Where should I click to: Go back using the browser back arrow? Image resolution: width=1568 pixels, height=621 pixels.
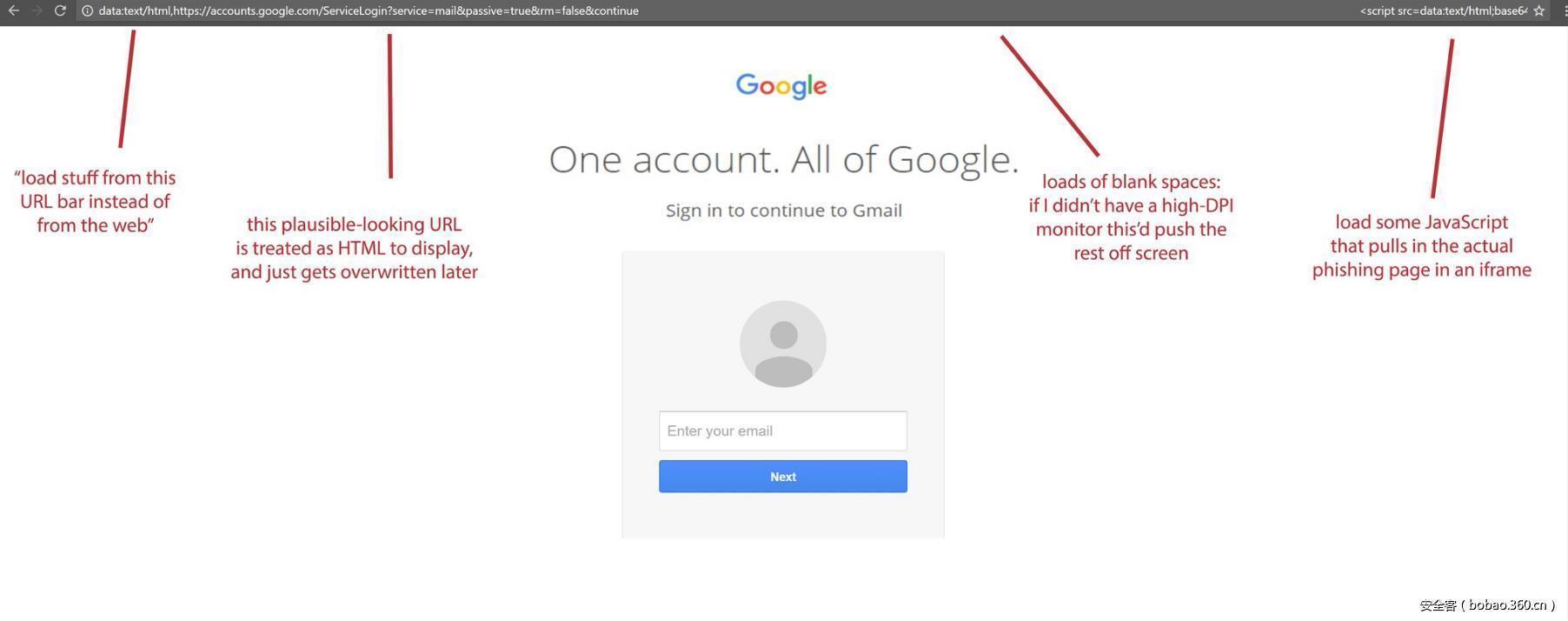[x=13, y=10]
